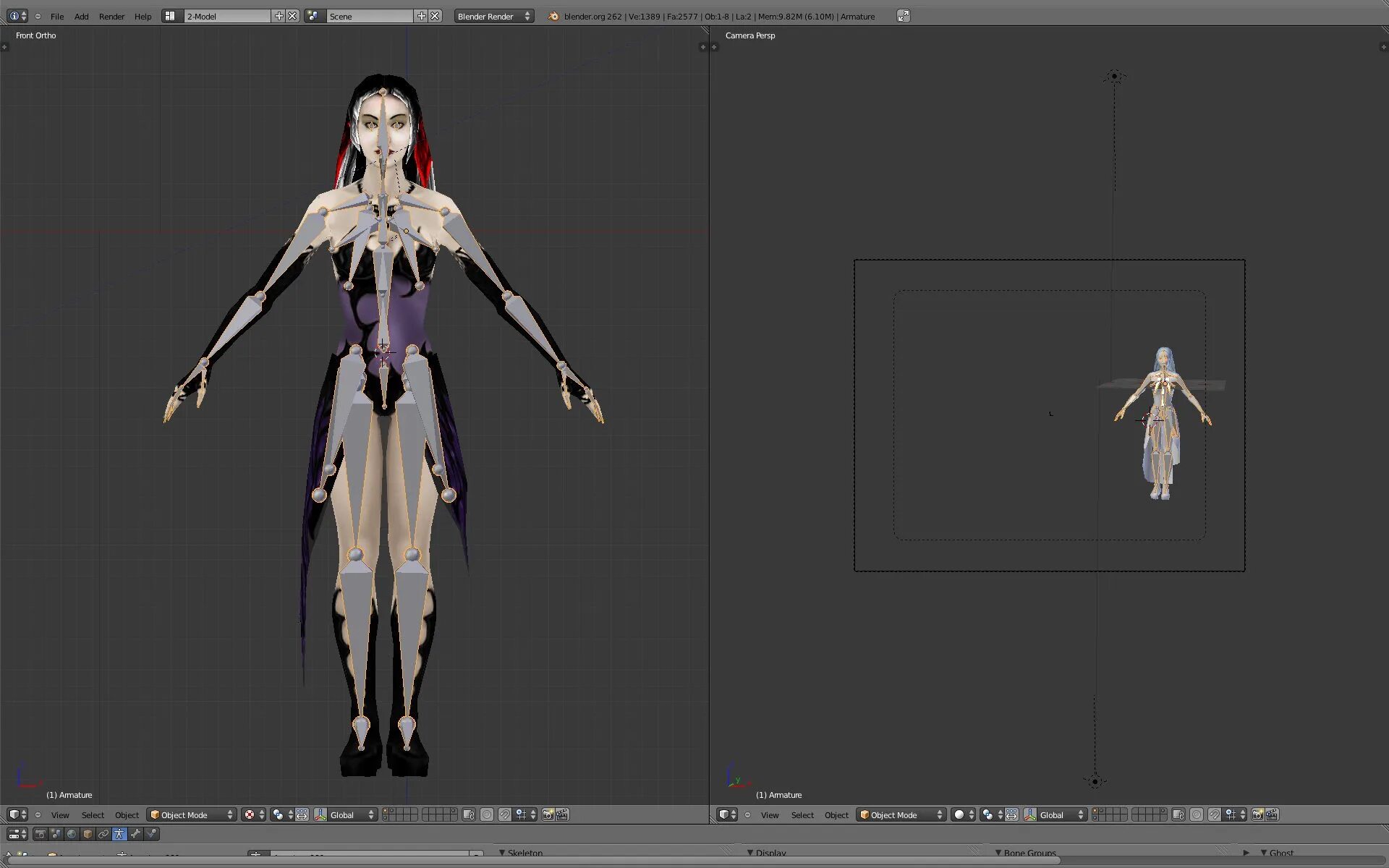The image size is (1389, 868).
Task: Toggle fullscreen button in top info bar
Action: click(903, 16)
